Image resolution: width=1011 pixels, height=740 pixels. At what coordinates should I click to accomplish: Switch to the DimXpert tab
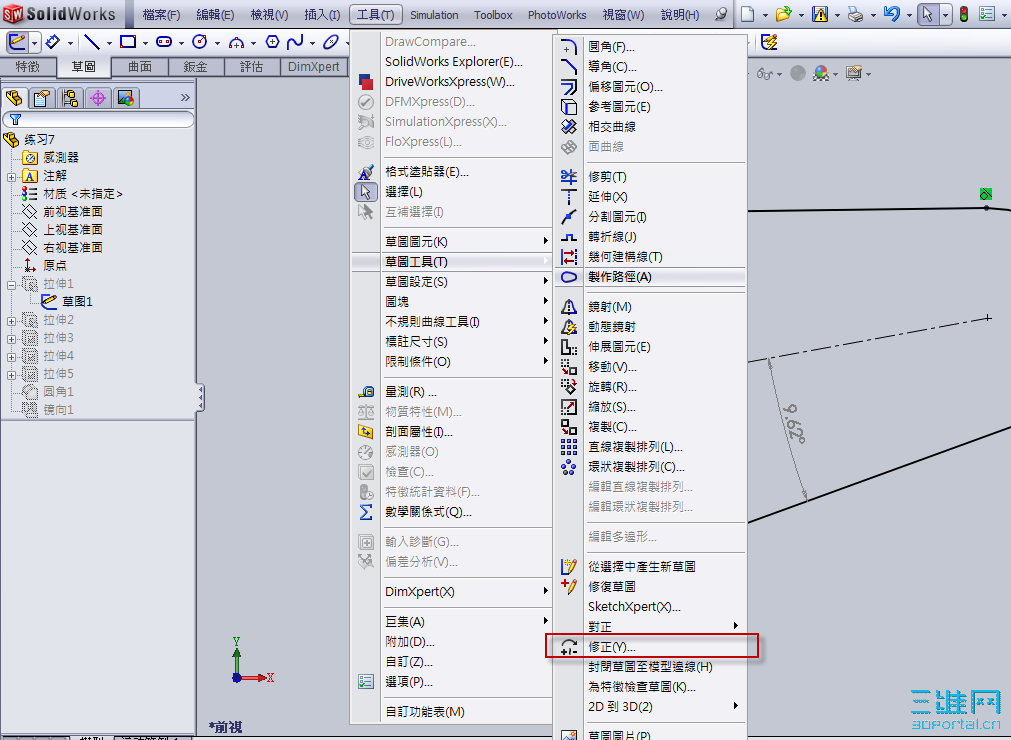pyautogui.click(x=314, y=66)
